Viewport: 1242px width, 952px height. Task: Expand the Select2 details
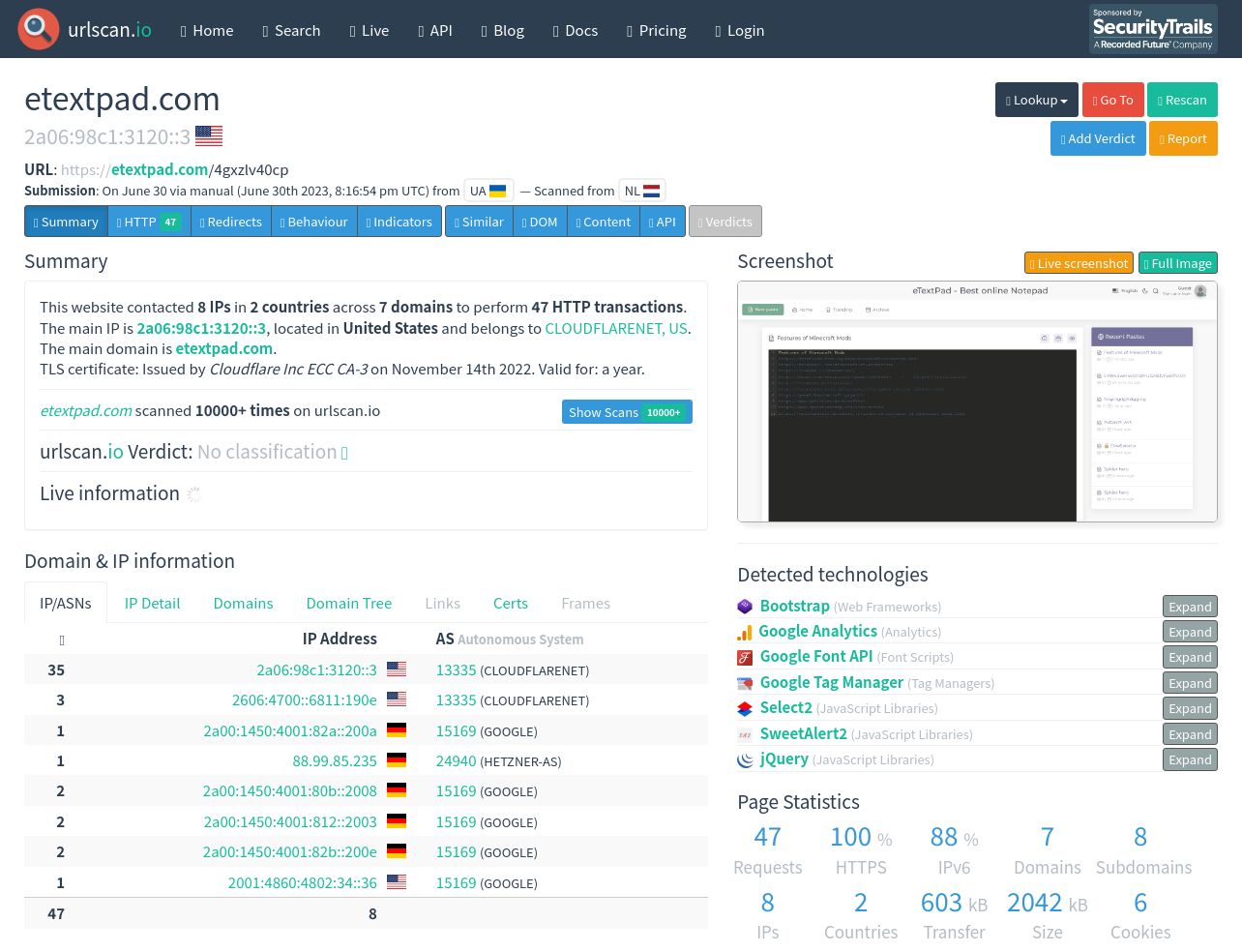pos(1190,709)
